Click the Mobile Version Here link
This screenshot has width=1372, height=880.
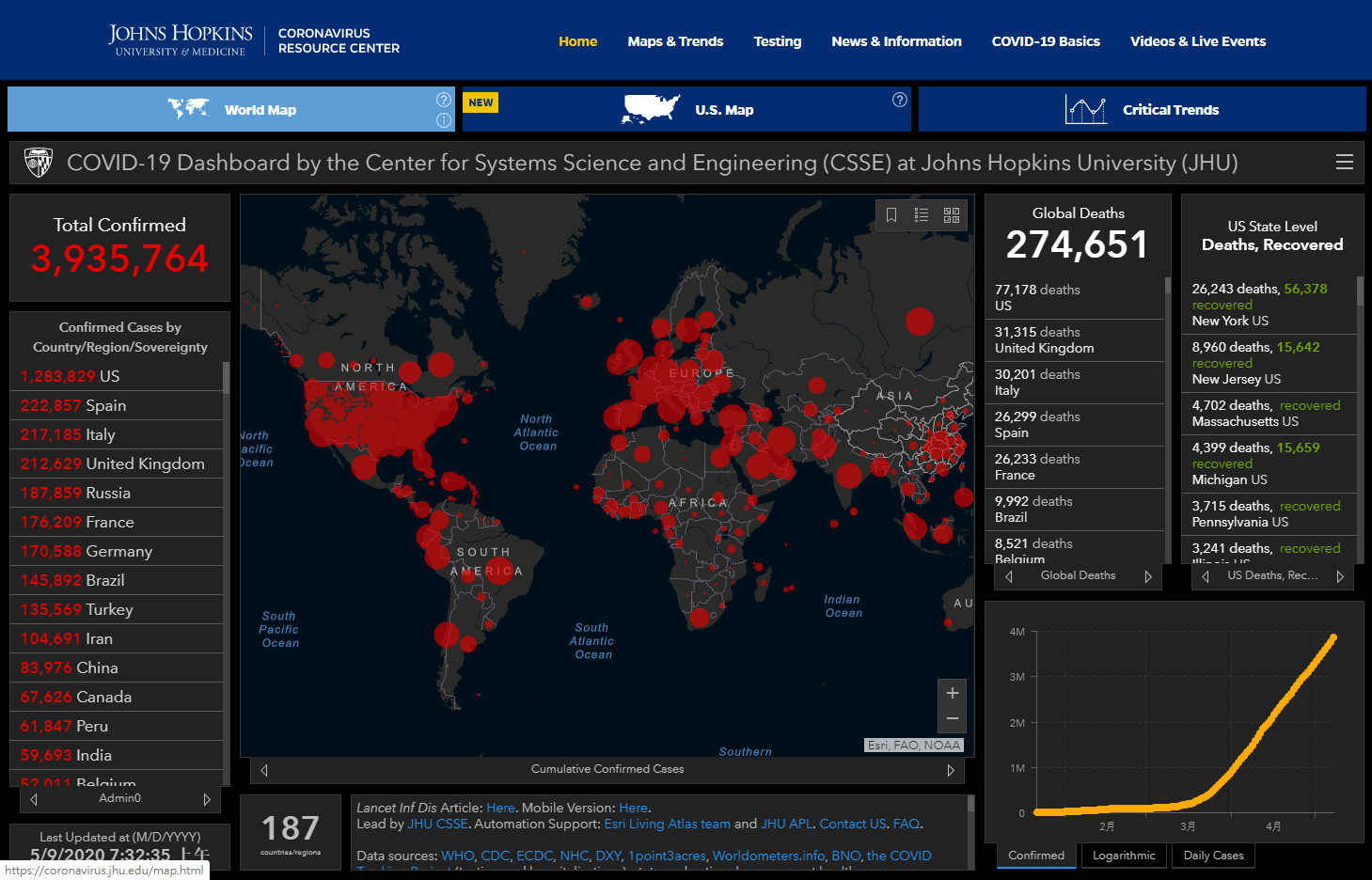coord(633,808)
